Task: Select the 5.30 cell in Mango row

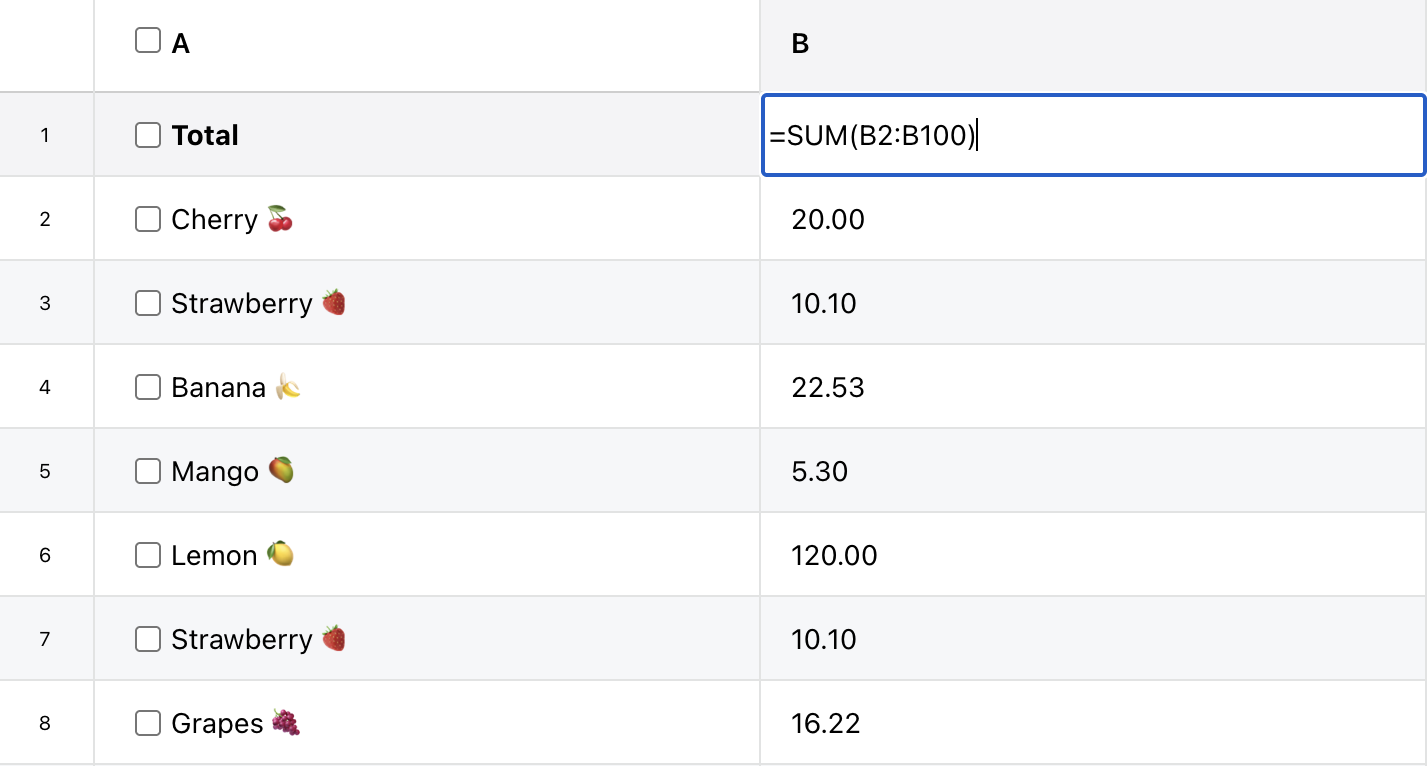Action: click(x=1092, y=471)
